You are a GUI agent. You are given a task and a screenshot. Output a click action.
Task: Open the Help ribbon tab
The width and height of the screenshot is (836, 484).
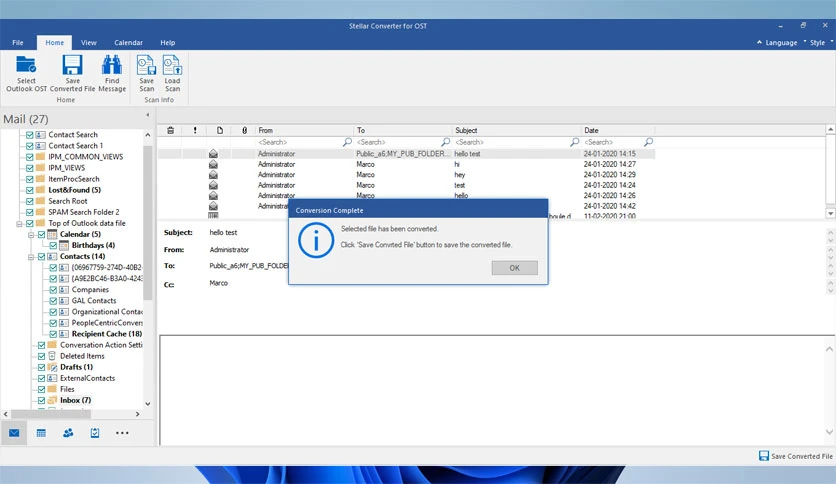[x=167, y=43]
